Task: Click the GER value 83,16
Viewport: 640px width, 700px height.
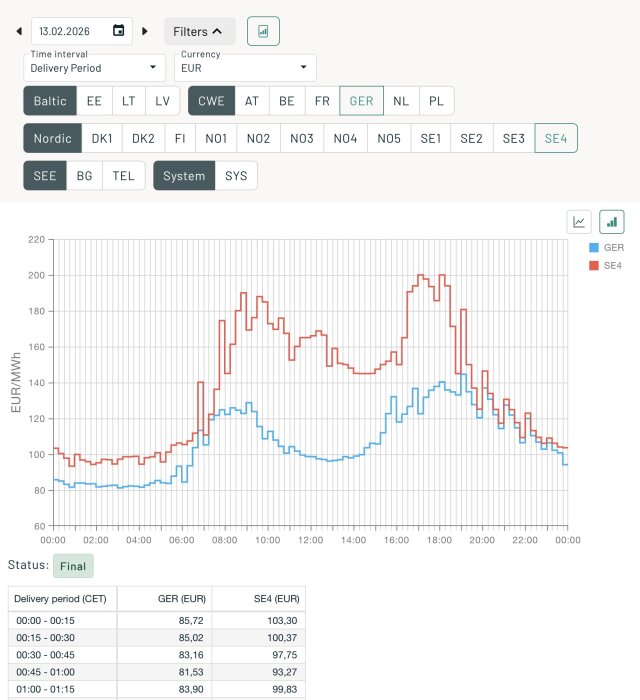Action: point(191,655)
